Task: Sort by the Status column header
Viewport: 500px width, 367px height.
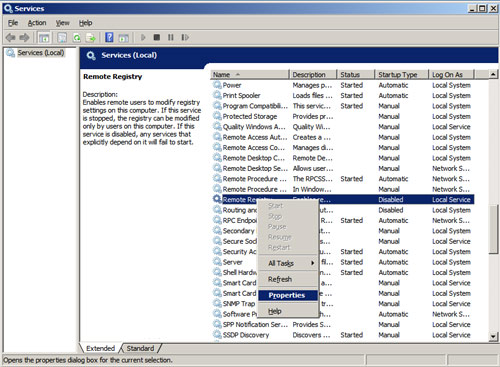Action: (356, 75)
